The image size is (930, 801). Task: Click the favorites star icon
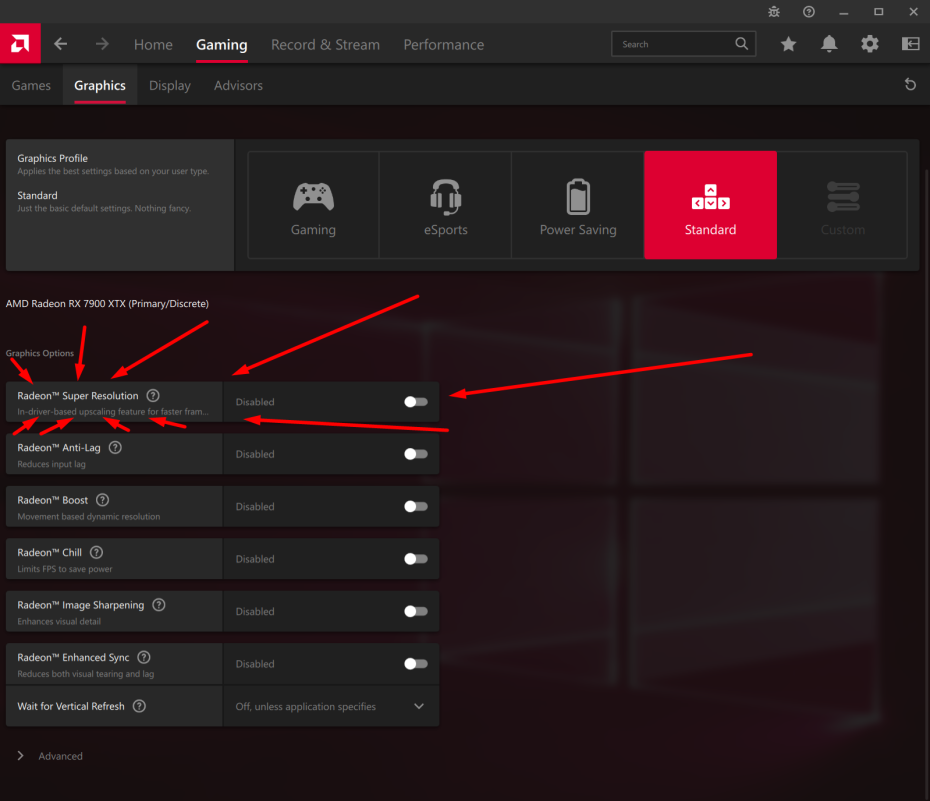coord(788,44)
